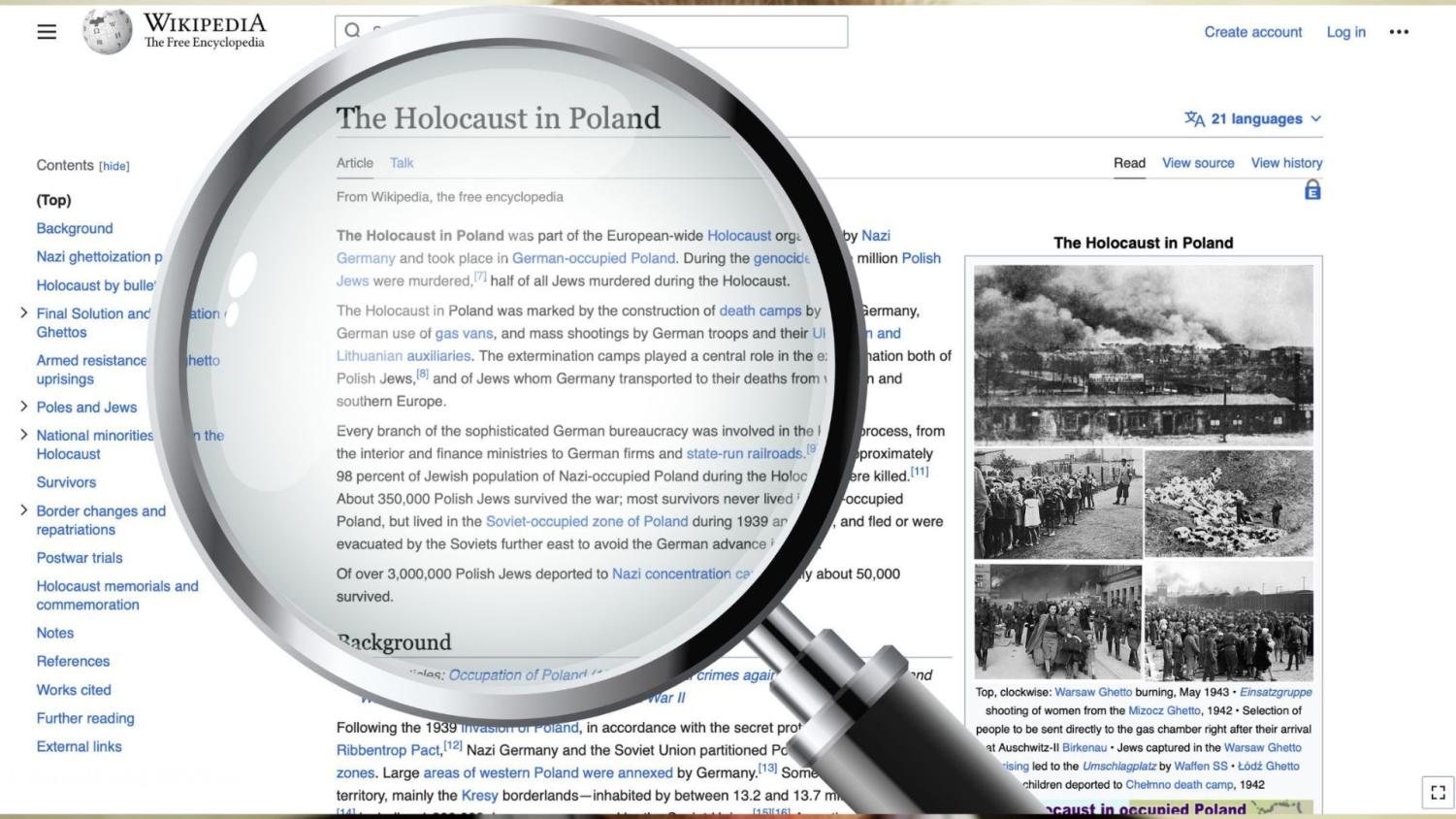Click the Create account link
Viewport: 1456px width, 819px height.
1253,32
